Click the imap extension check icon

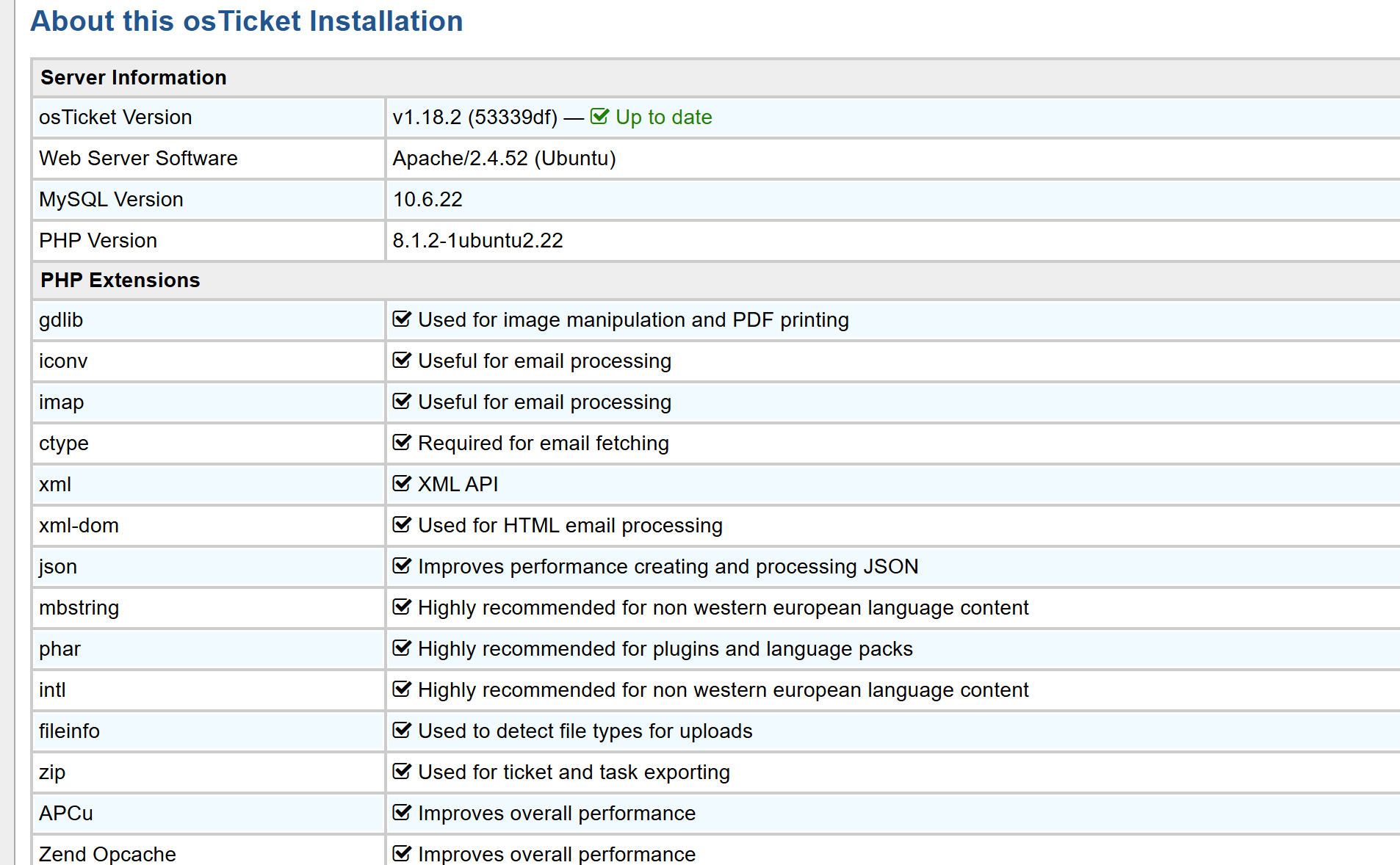[402, 402]
